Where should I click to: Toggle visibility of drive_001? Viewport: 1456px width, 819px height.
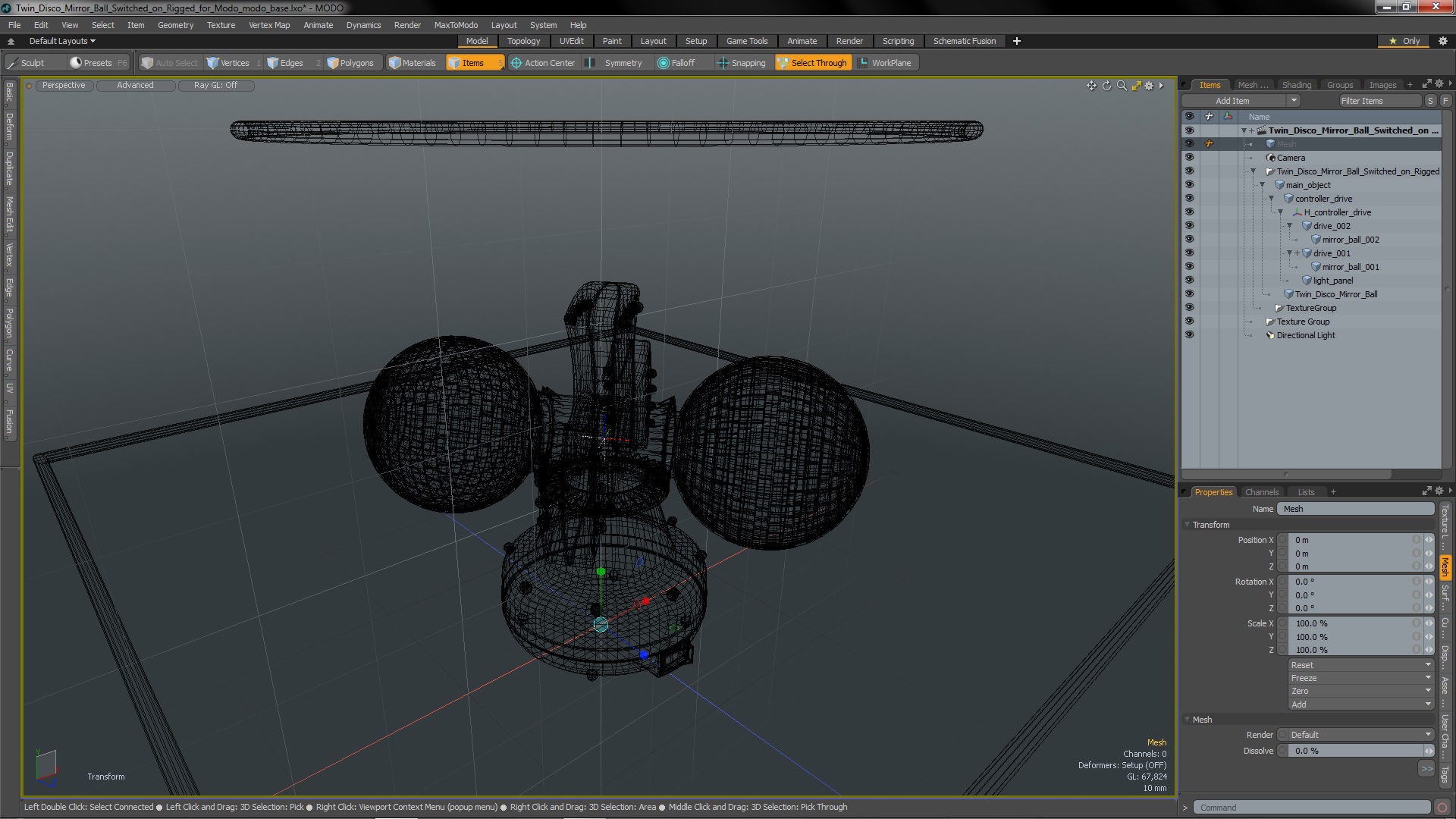[x=1189, y=253]
